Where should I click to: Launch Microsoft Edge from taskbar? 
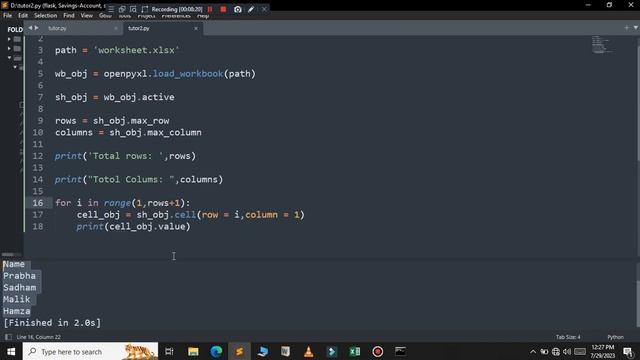(216, 351)
